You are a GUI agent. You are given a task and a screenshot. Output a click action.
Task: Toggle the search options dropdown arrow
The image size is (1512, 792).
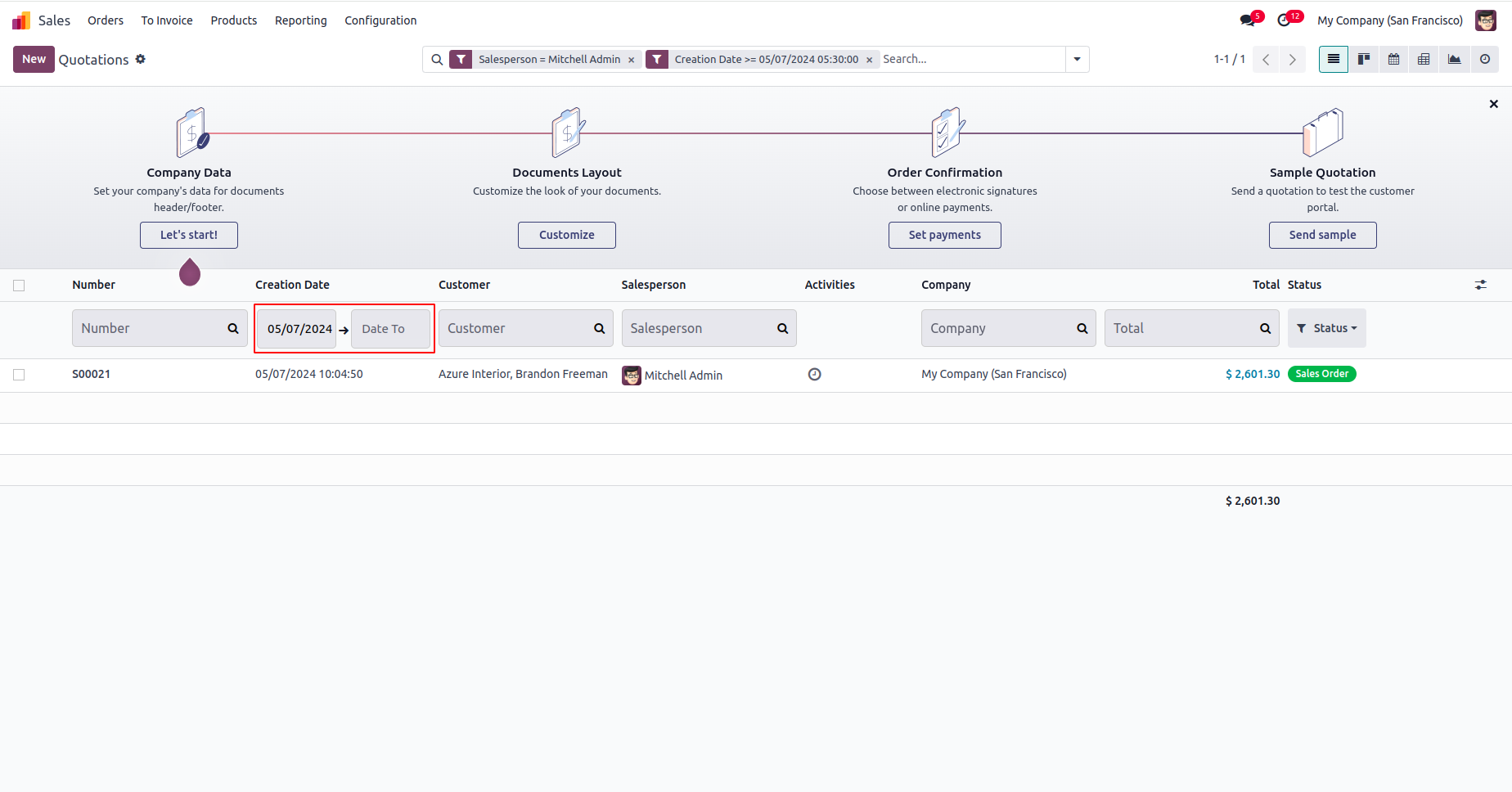(1077, 60)
